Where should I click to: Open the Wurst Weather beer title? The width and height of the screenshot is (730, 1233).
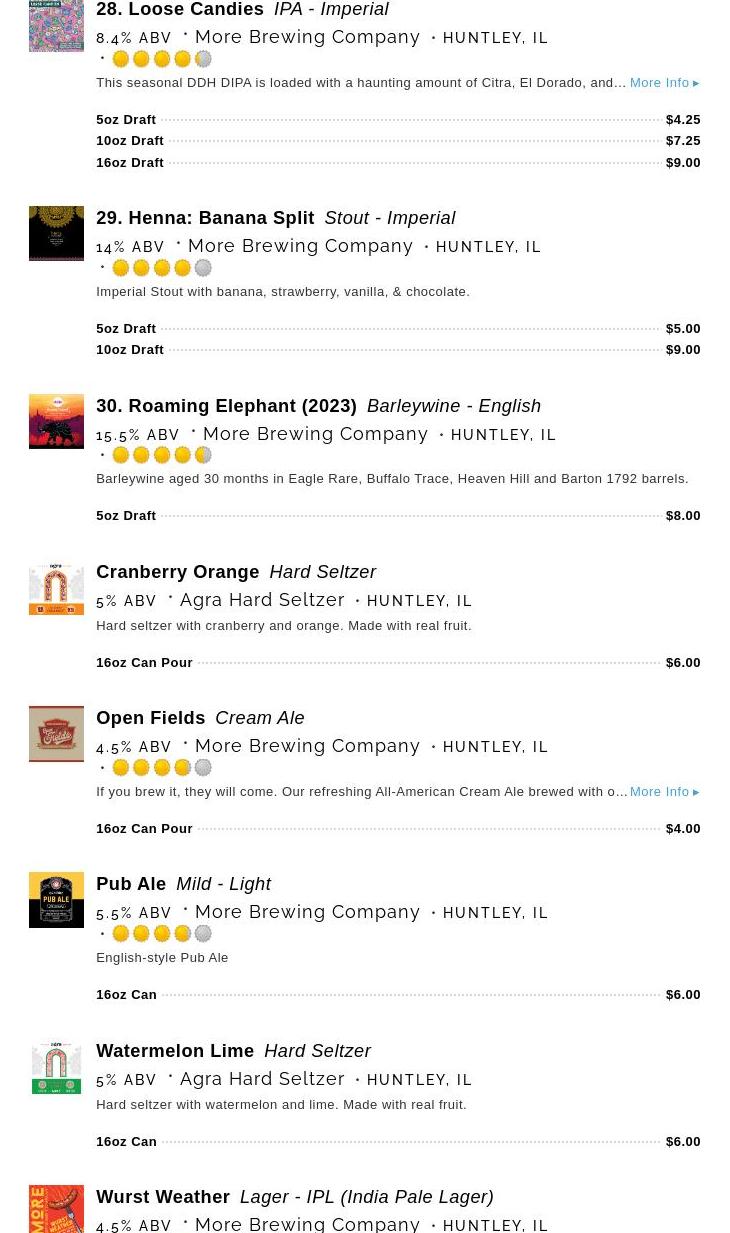pos(163,1197)
